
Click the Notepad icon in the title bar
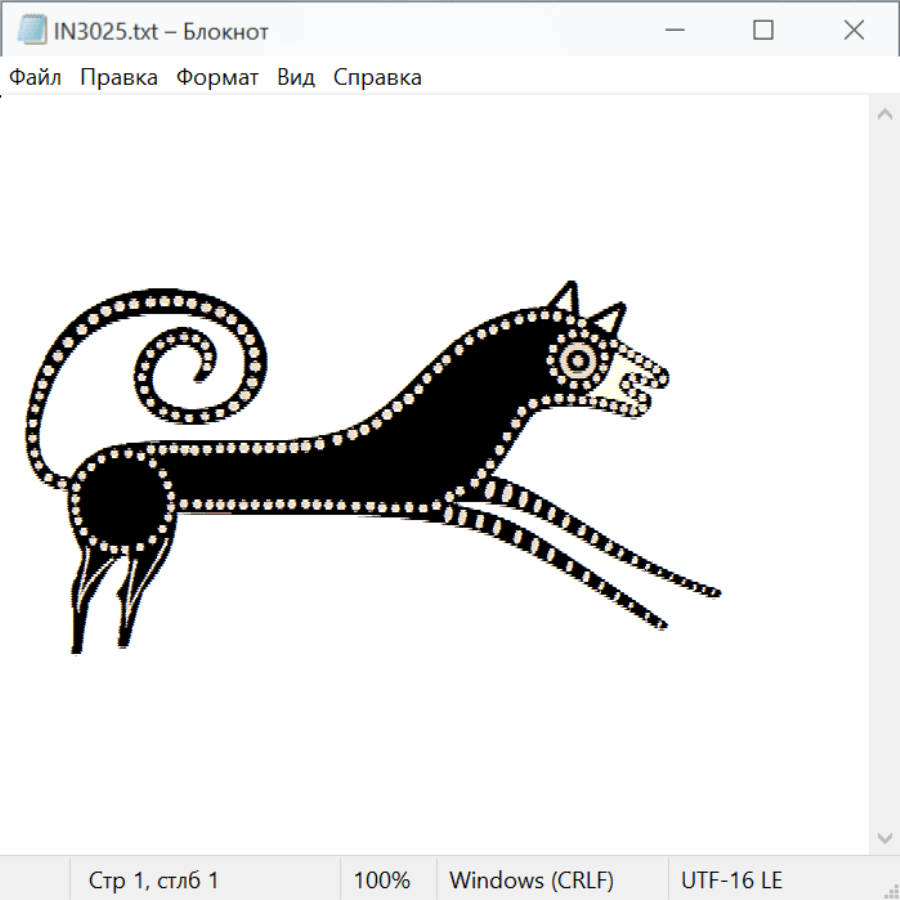[x=31, y=31]
